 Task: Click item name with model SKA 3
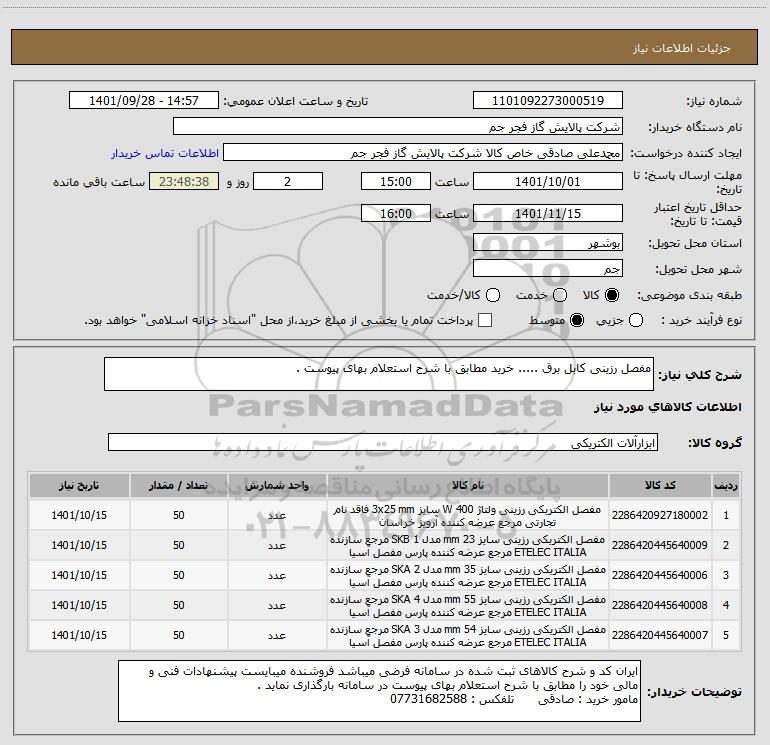click(468, 635)
